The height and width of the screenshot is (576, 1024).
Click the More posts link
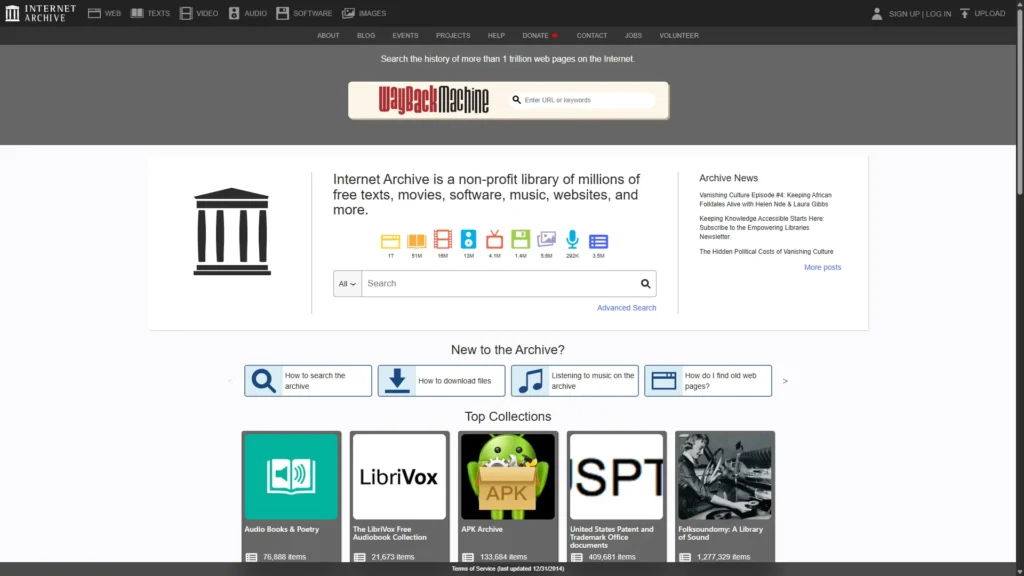pos(822,267)
